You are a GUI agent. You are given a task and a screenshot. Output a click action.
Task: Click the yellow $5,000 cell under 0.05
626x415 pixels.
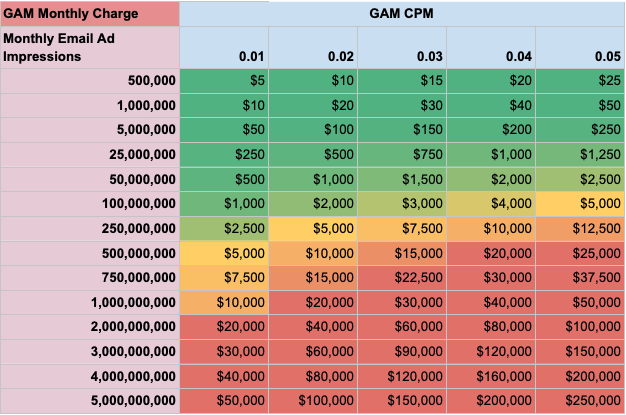coord(580,203)
